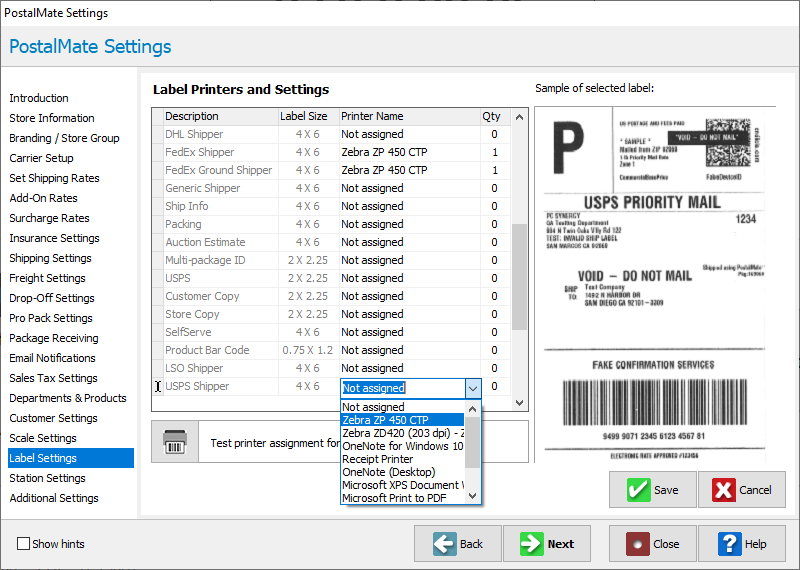The width and height of the screenshot is (800, 570).
Task: Click the Qty column header
Action: (495, 116)
